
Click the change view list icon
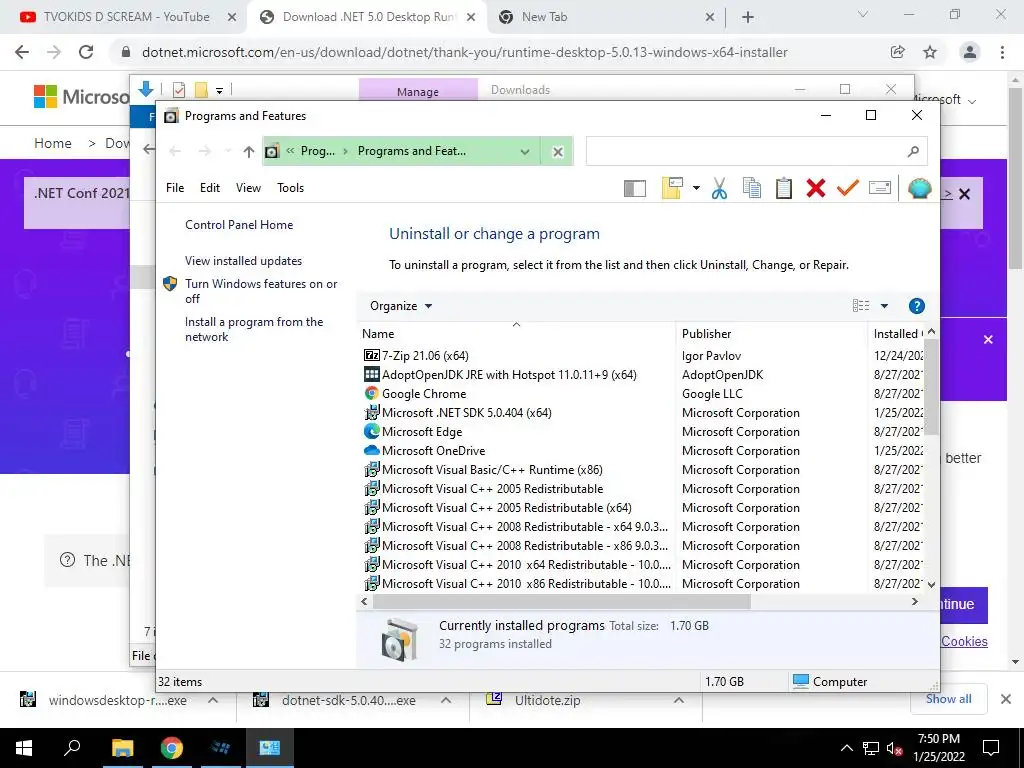point(861,306)
